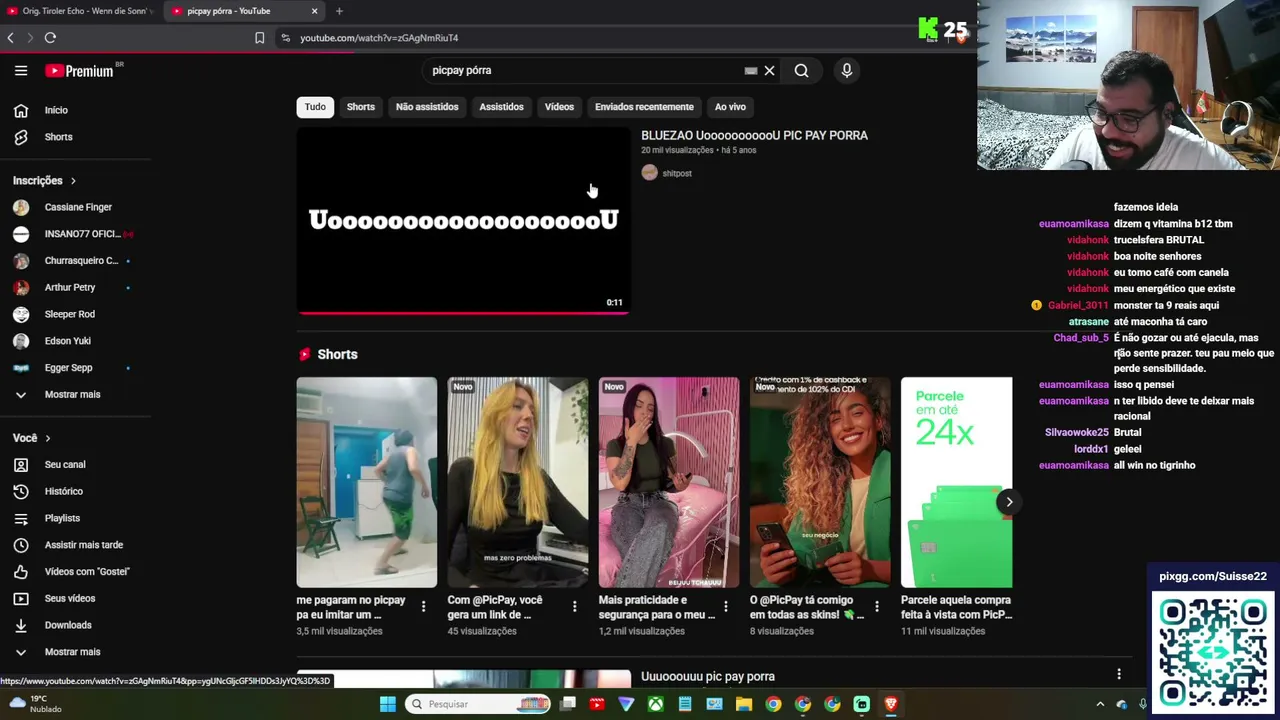1280x720 pixels.
Task: Filter results by Shorts chip
Action: click(x=361, y=107)
